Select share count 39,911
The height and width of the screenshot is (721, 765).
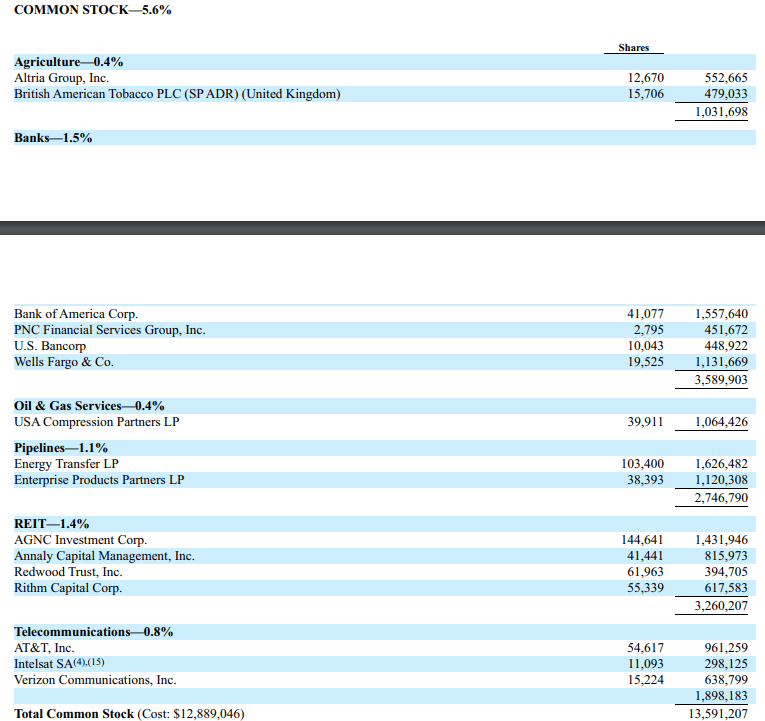pos(645,422)
